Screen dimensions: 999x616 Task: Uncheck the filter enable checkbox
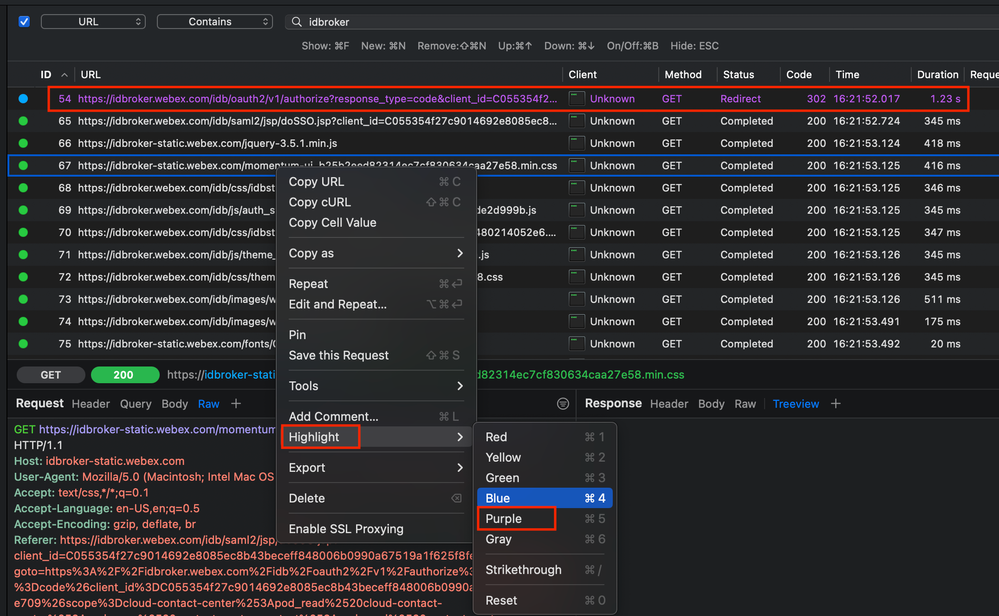click(24, 22)
